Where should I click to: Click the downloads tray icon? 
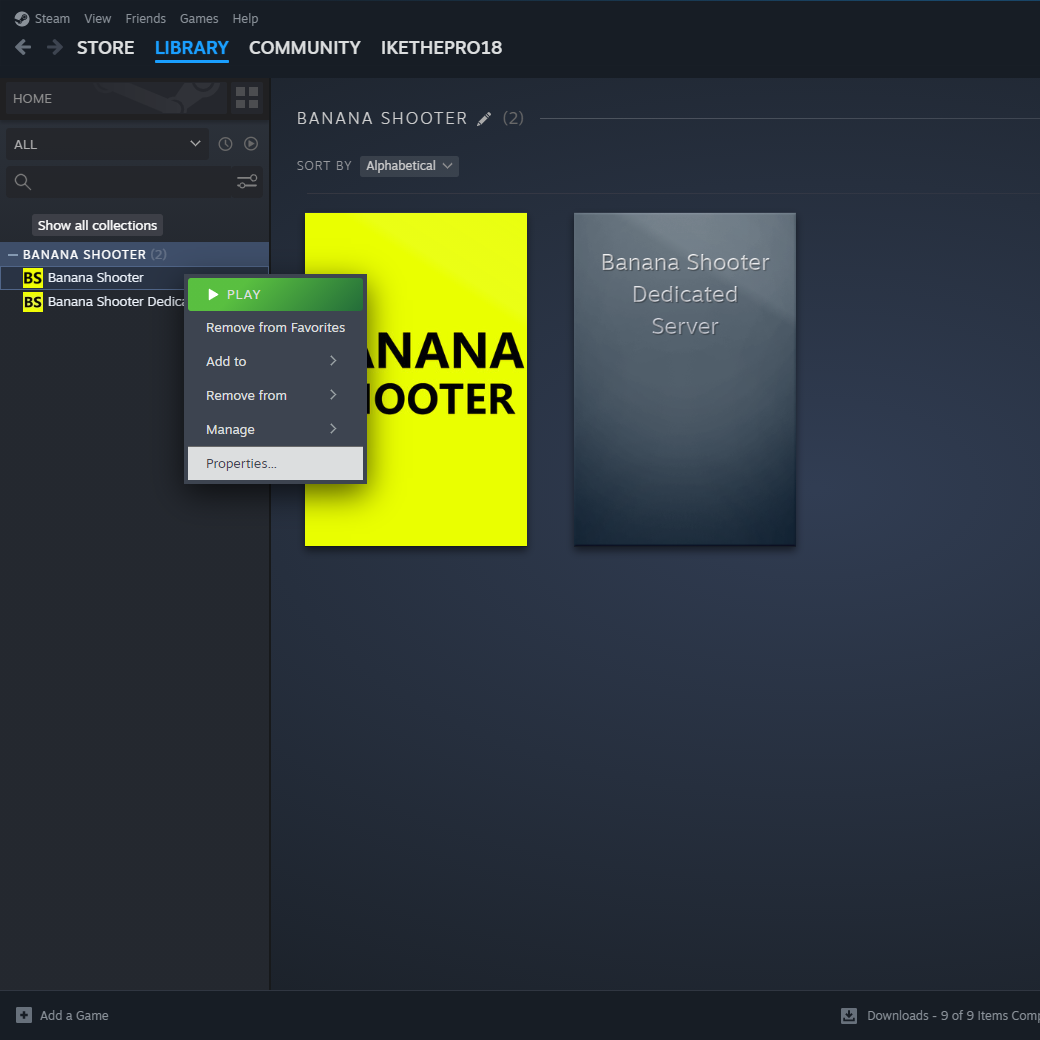click(x=849, y=1015)
